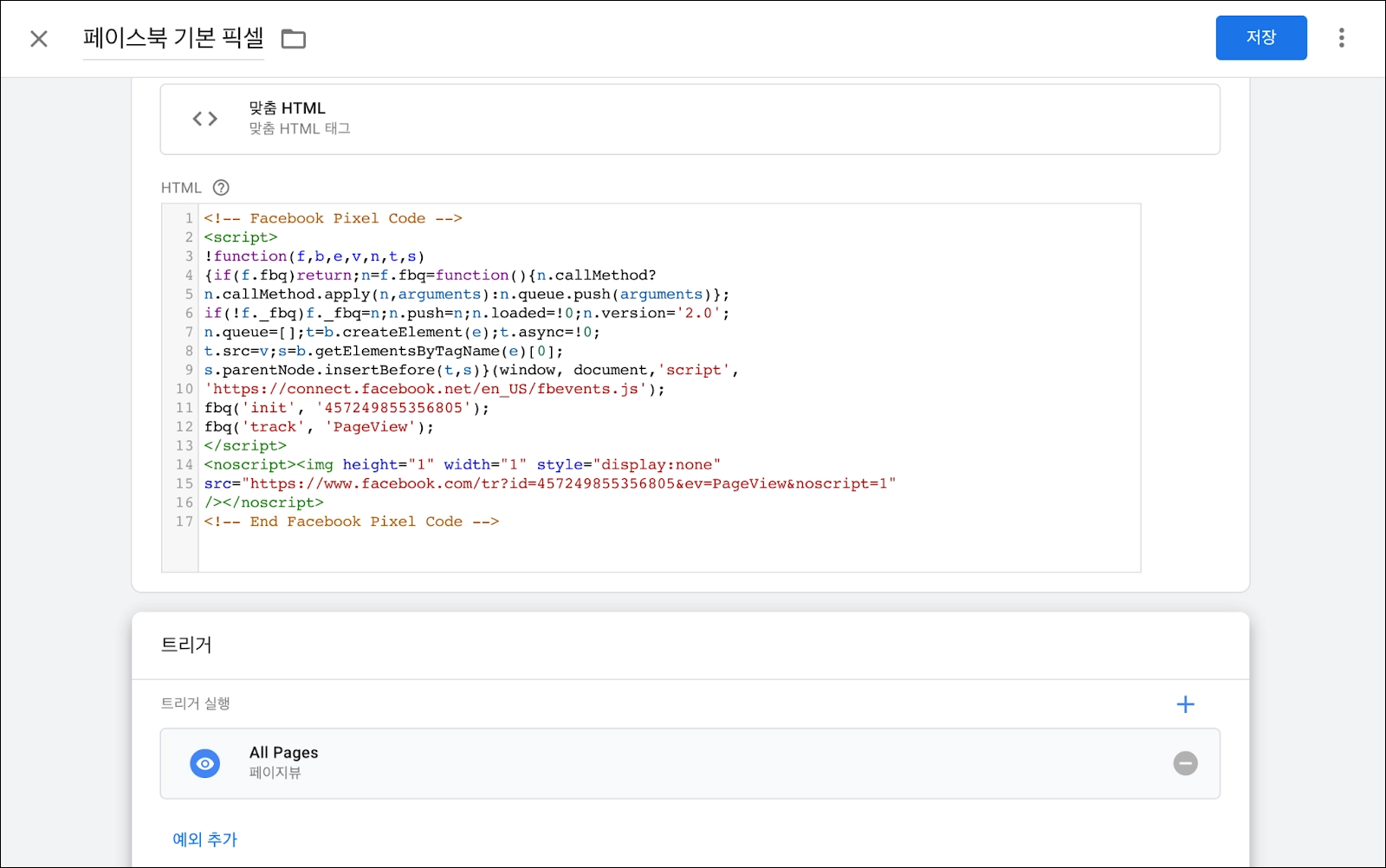Open the three-dot more options menu
The height and width of the screenshot is (868, 1386).
tap(1341, 38)
